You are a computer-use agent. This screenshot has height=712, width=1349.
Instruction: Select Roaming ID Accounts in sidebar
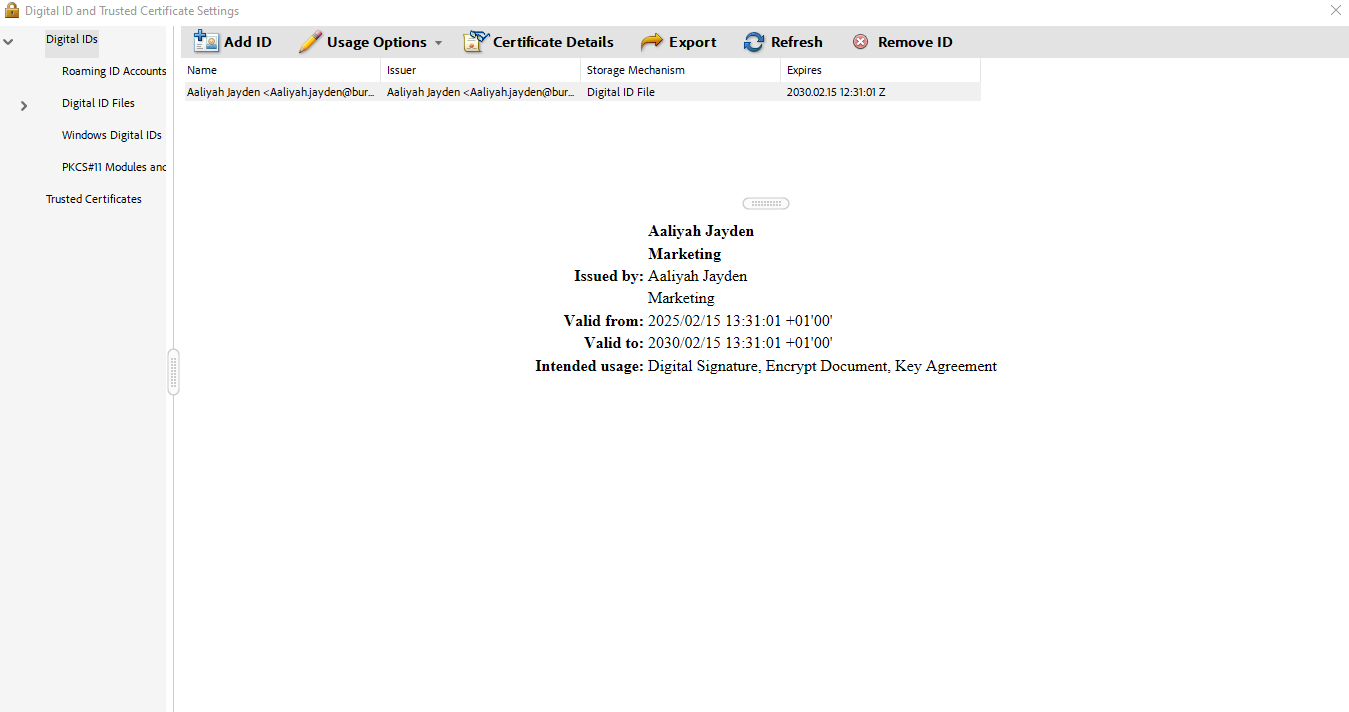click(114, 71)
